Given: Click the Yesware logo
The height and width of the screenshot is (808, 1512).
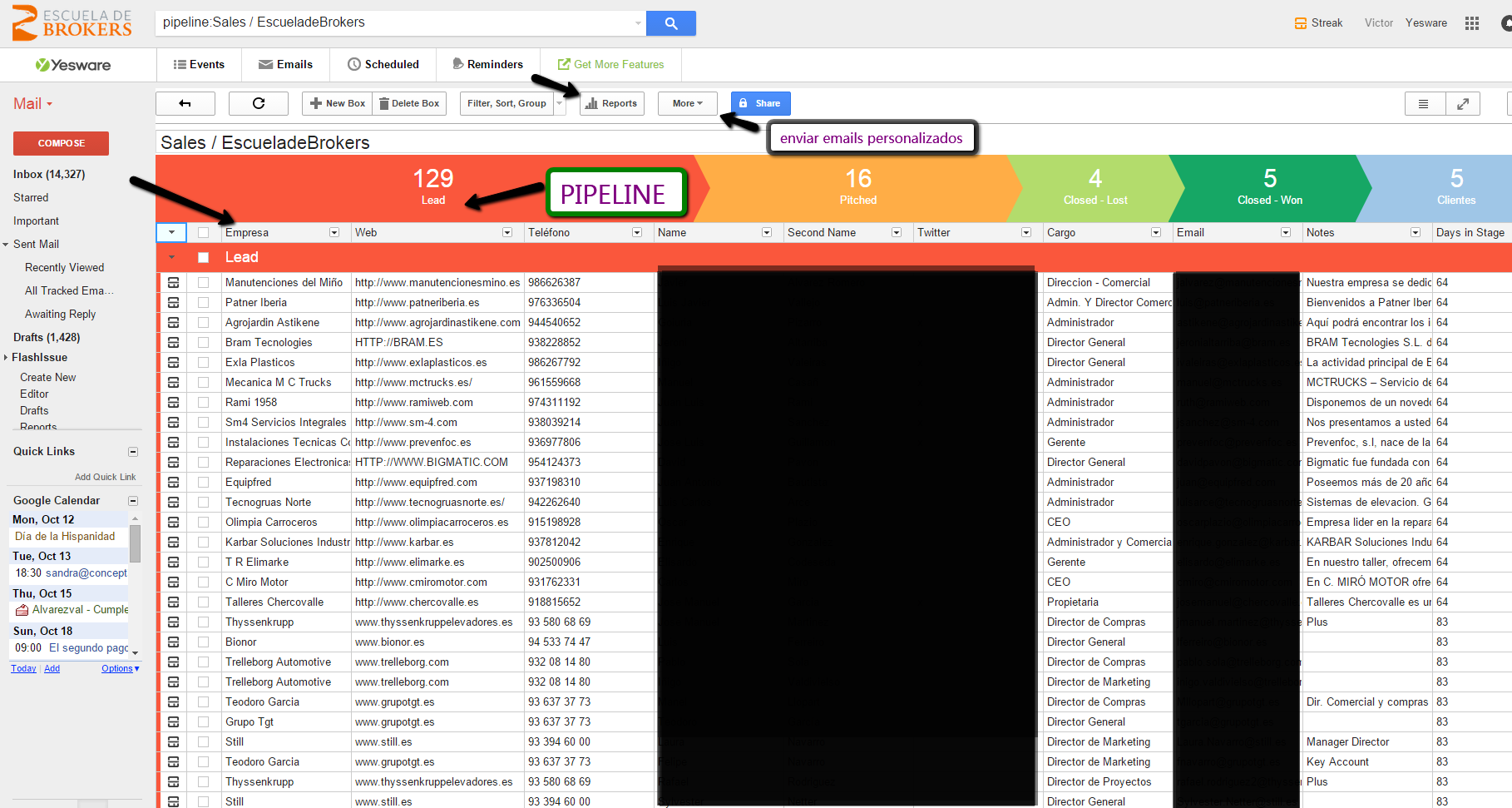Looking at the screenshot, I should click(73, 65).
